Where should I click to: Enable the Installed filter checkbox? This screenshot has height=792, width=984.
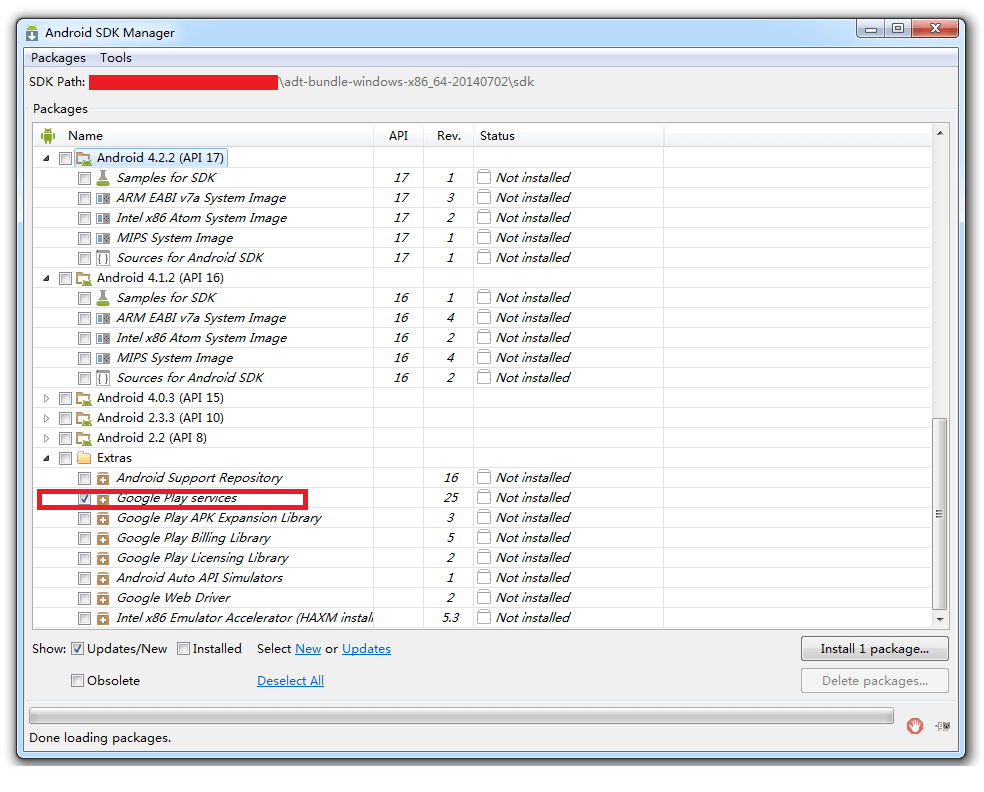(183, 648)
